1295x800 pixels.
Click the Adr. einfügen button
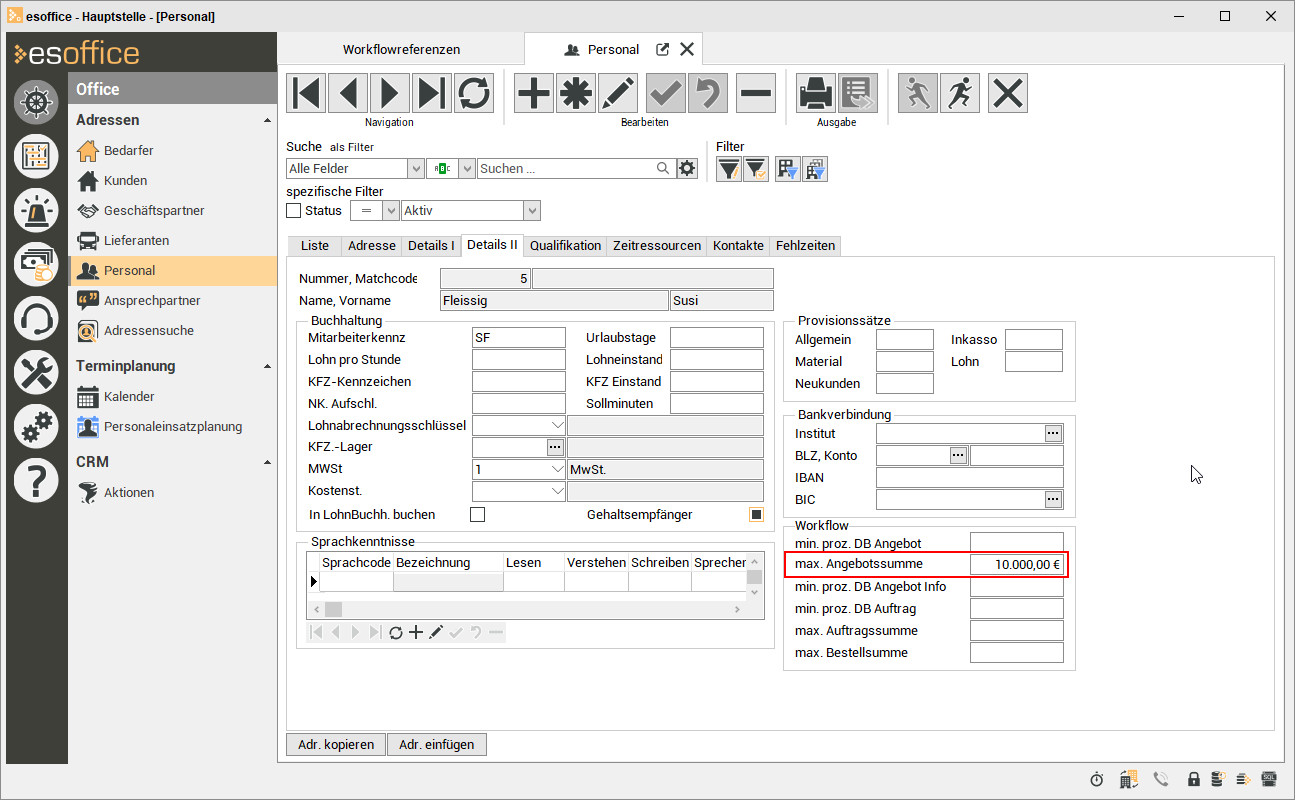(437, 744)
